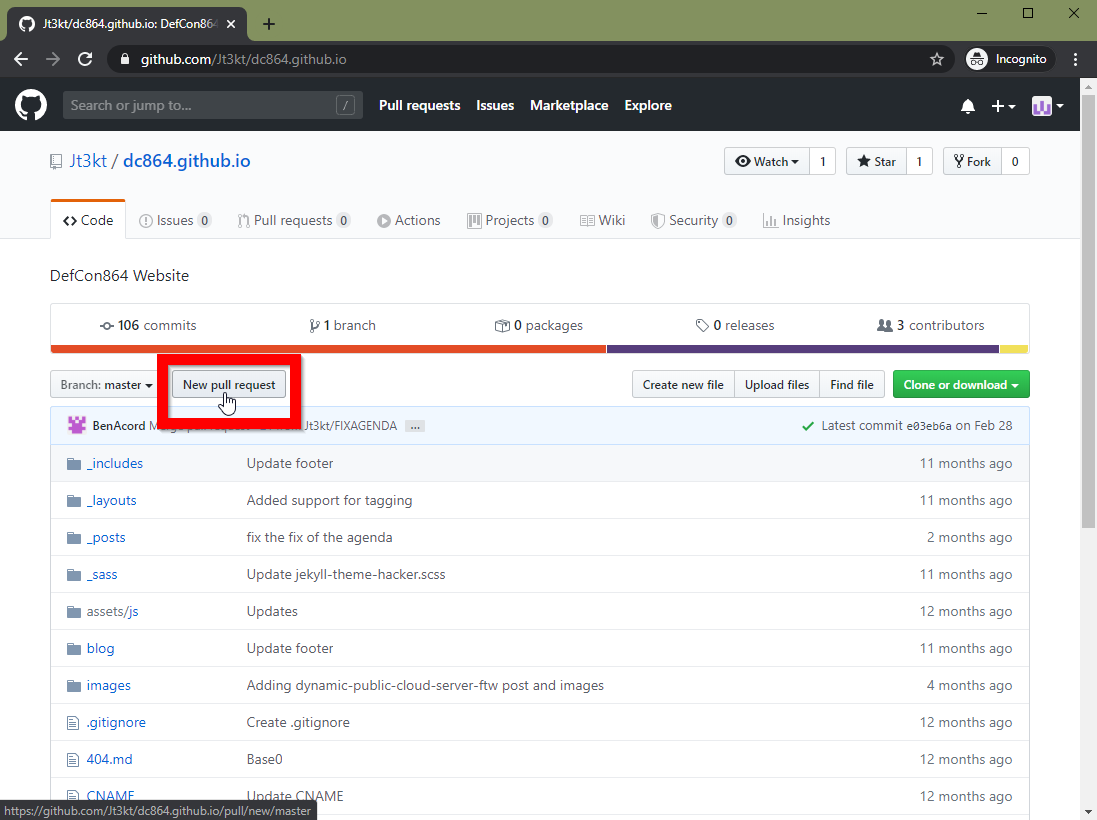Click the green Clone or download button
Image resolution: width=1097 pixels, height=820 pixels.
pyautogui.click(x=961, y=384)
